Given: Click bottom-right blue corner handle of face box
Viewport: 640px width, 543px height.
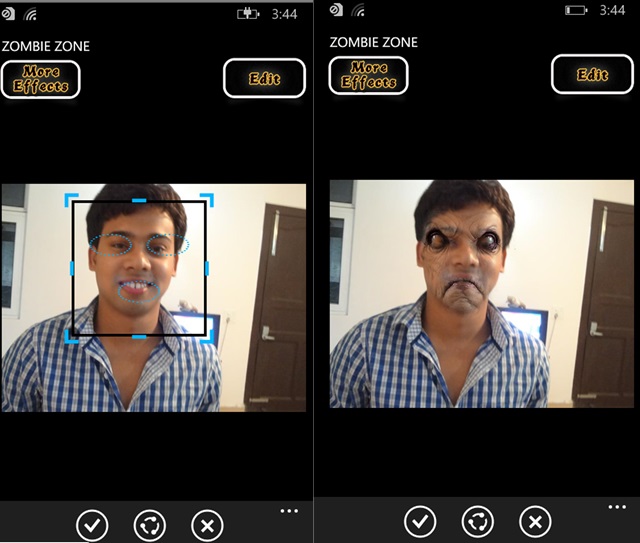Looking at the screenshot, I should coord(206,337).
